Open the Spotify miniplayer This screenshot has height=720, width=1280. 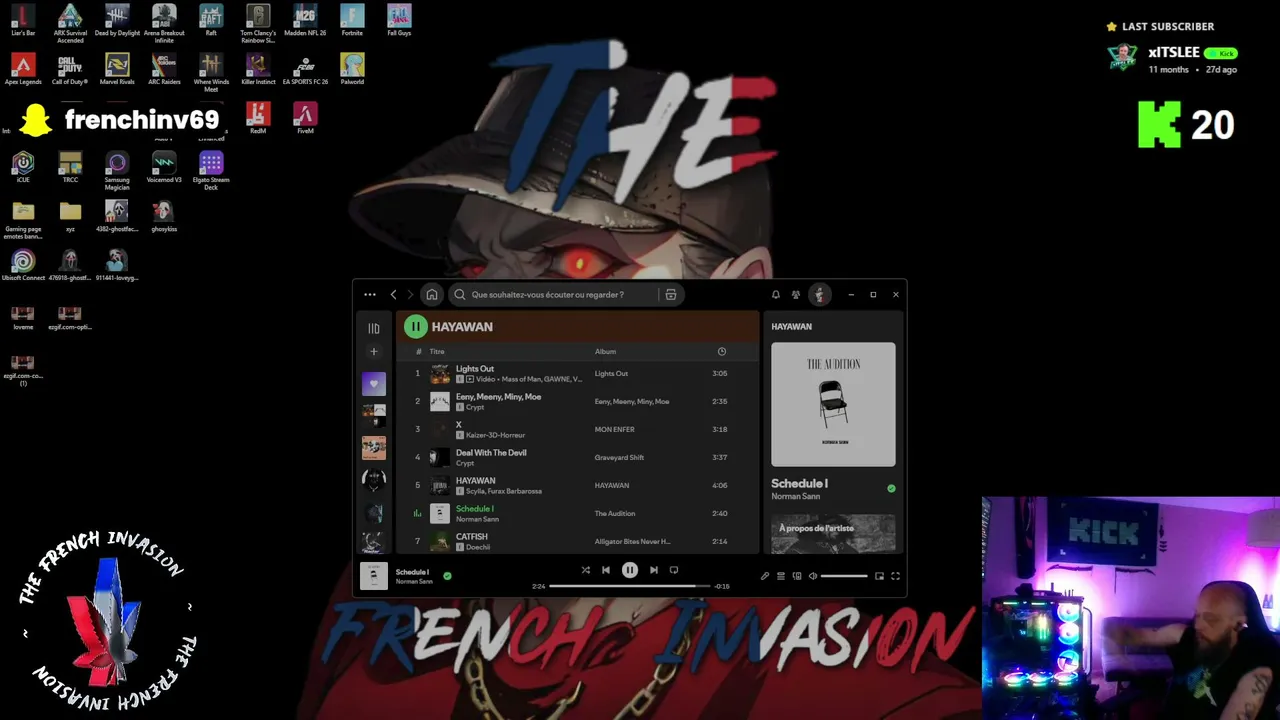[880, 576]
